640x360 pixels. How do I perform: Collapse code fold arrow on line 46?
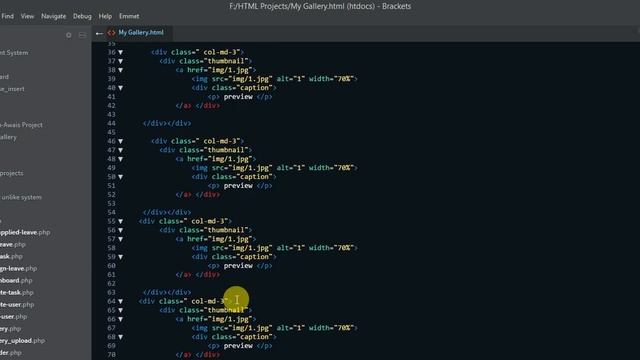tap(120, 141)
